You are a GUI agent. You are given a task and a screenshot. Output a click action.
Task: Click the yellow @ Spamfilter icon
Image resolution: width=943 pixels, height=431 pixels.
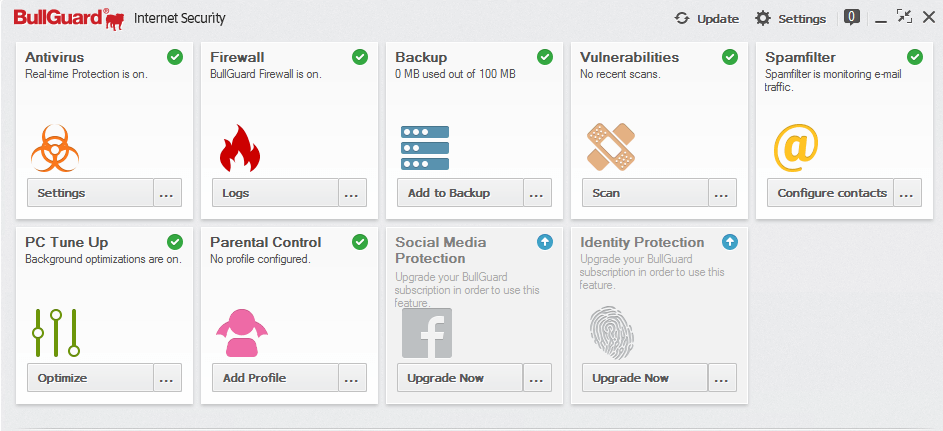pyautogui.click(x=796, y=148)
